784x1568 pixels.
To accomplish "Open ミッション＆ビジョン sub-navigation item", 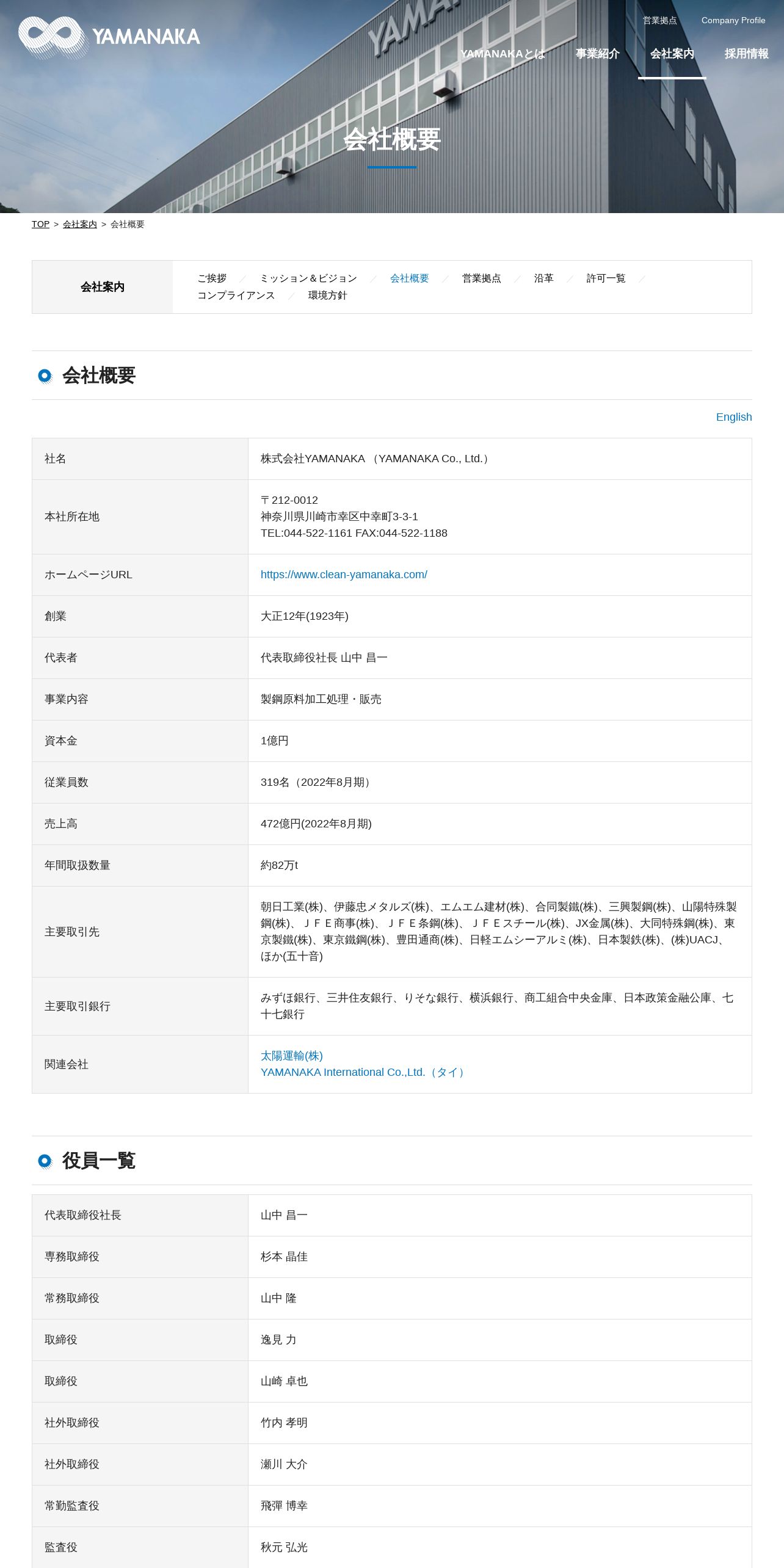I will pyautogui.click(x=308, y=278).
